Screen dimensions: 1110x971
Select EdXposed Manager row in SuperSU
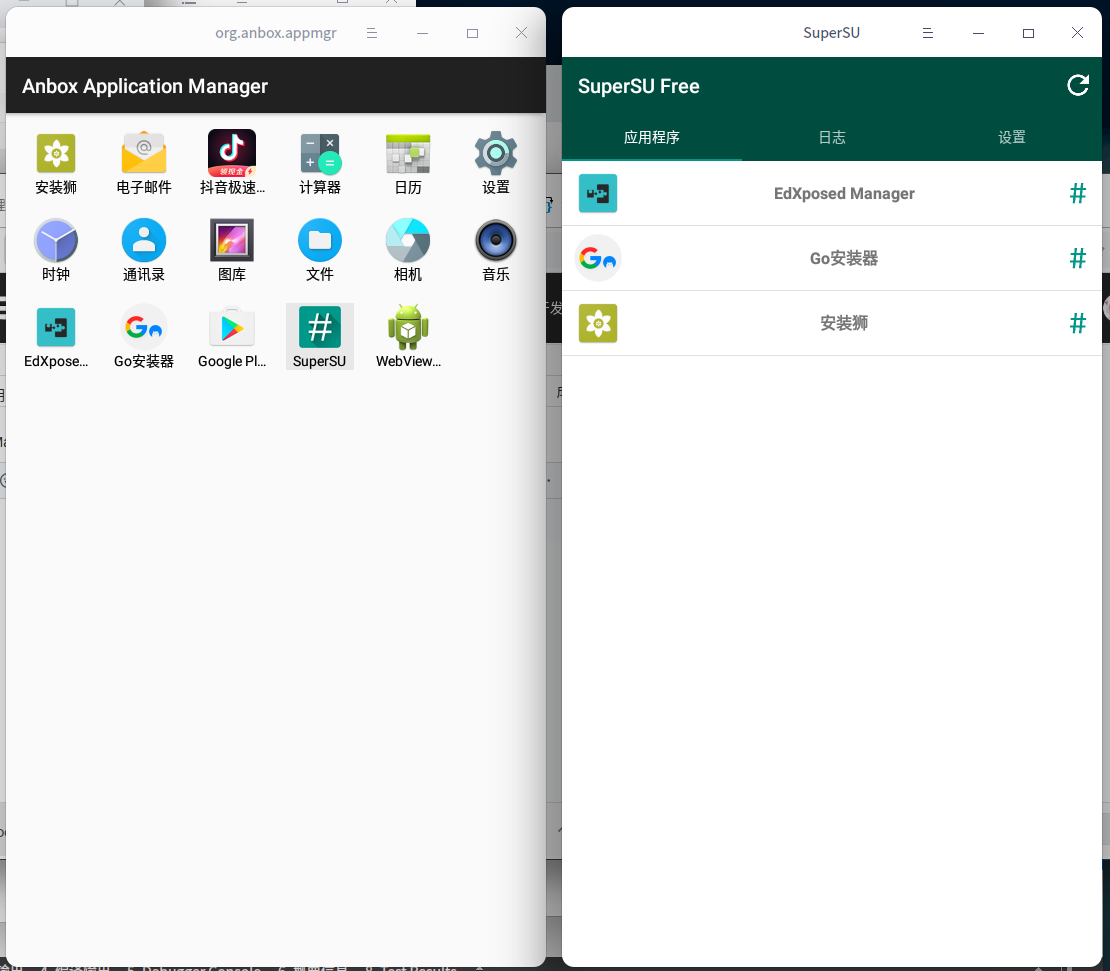(832, 193)
